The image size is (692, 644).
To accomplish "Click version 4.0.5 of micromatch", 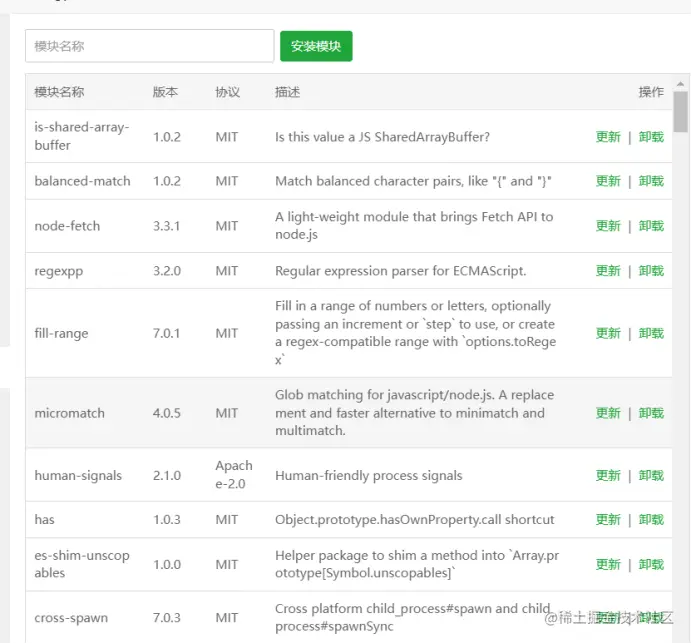I will [167, 413].
